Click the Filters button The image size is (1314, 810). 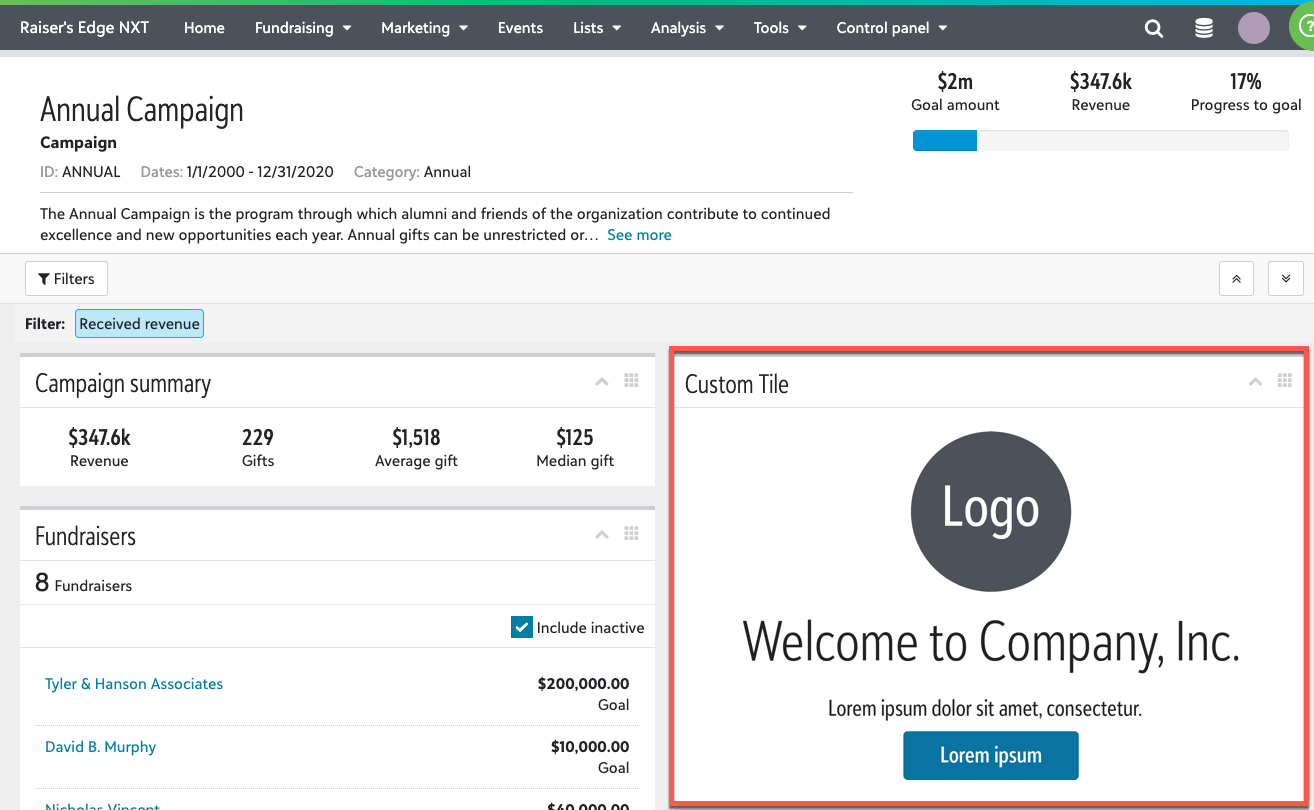(66, 279)
